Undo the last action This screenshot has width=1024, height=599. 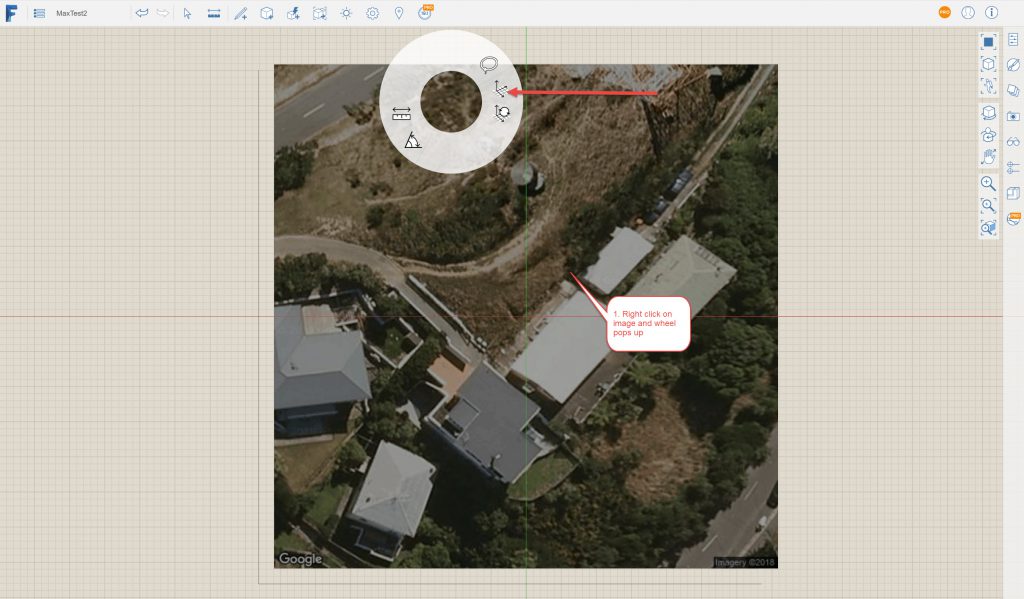coord(141,13)
